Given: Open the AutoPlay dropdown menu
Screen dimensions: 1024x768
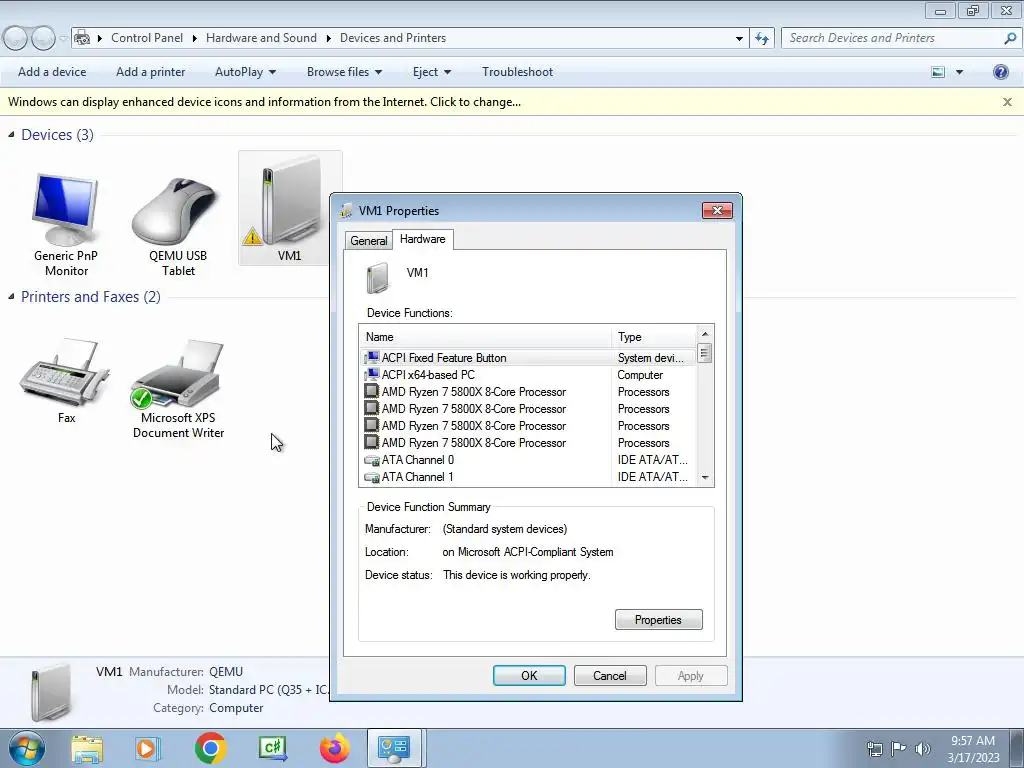Looking at the screenshot, I should click(246, 72).
